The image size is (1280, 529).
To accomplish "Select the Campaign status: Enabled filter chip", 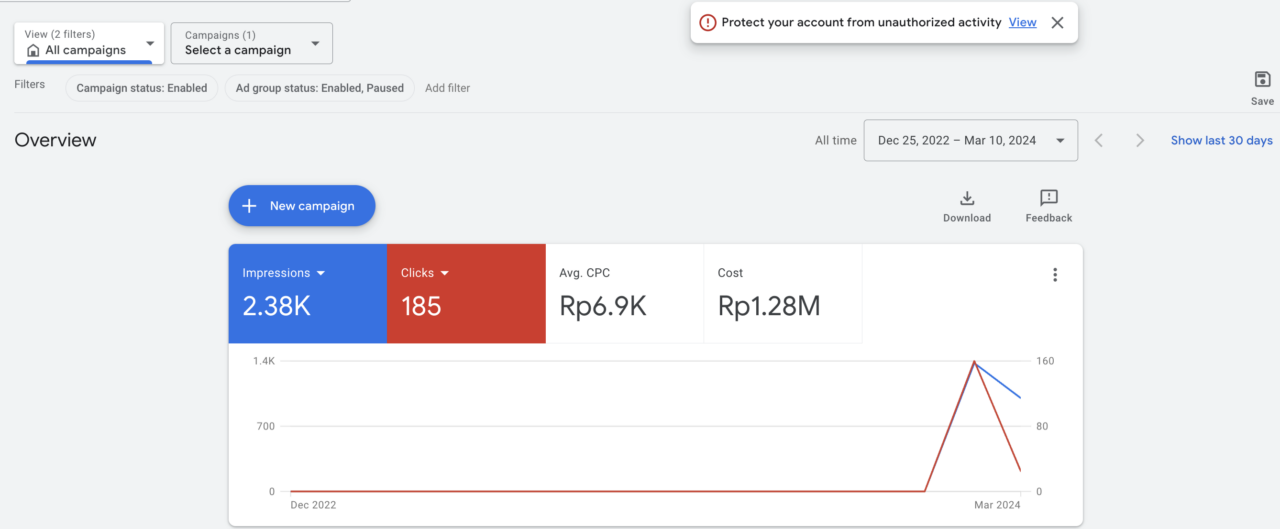I will click(x=142, y=88).
